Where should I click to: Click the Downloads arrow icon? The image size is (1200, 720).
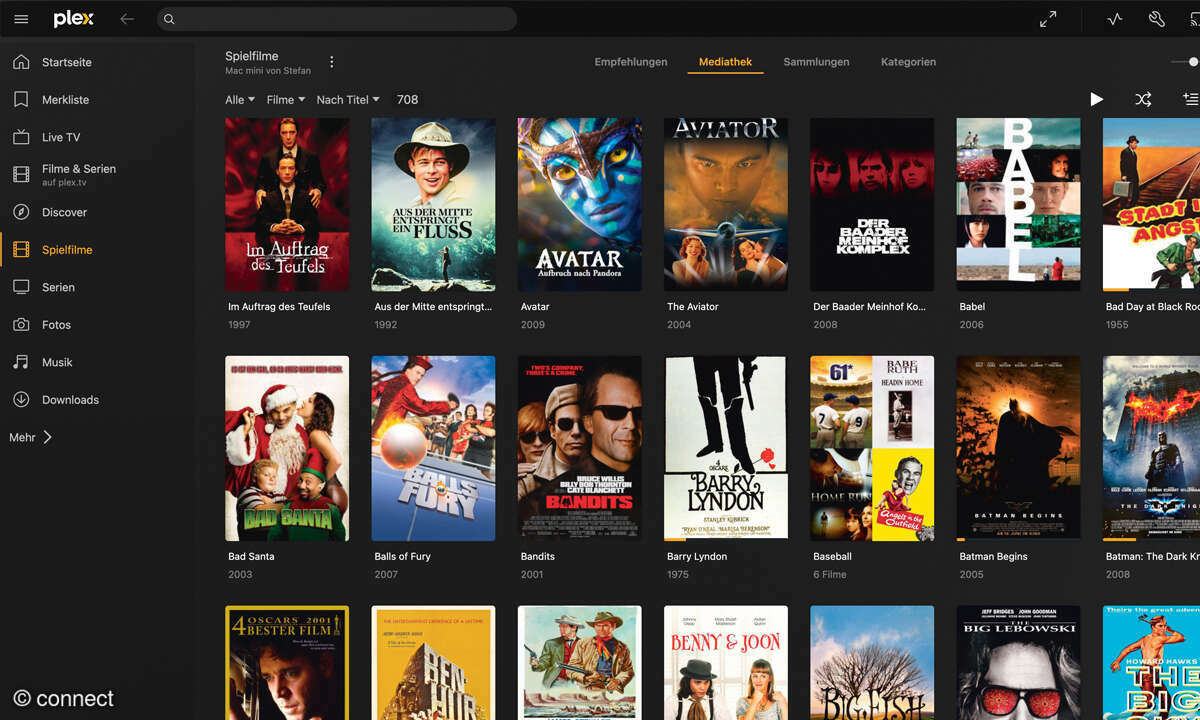tap(21, 400)
